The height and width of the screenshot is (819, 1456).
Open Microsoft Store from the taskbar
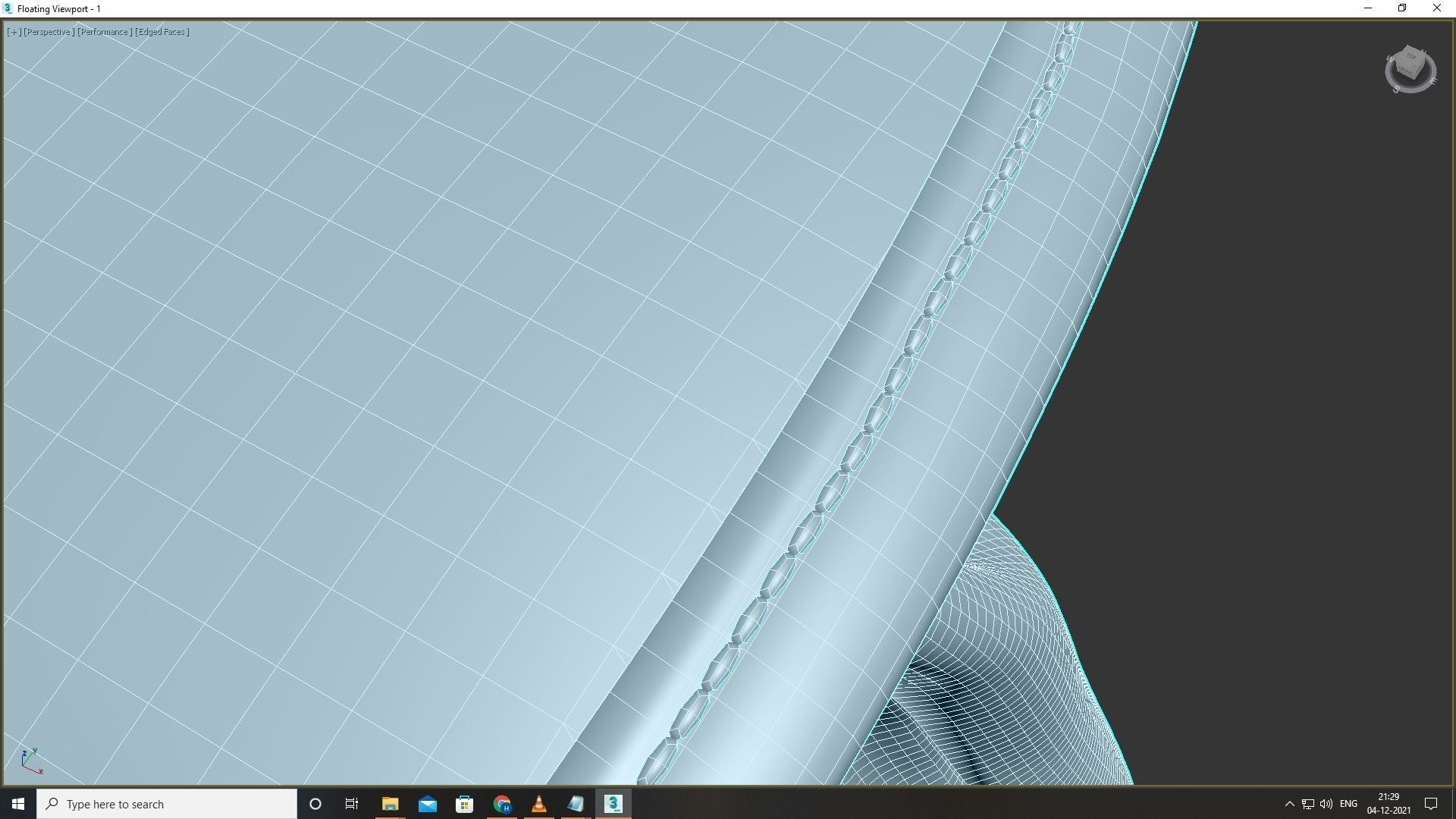[x=464, y=804]
